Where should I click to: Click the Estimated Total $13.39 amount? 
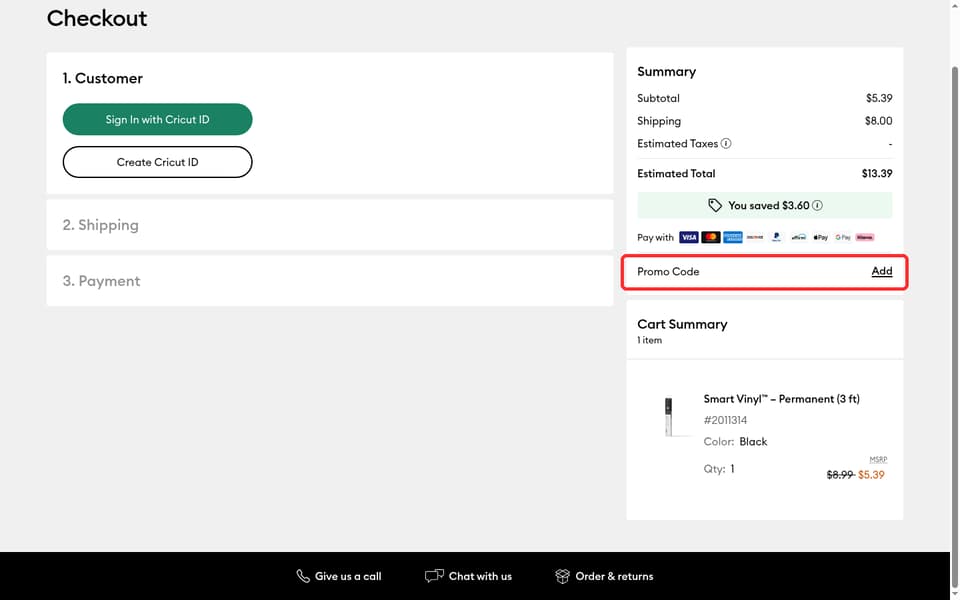(x=877, y=173)
